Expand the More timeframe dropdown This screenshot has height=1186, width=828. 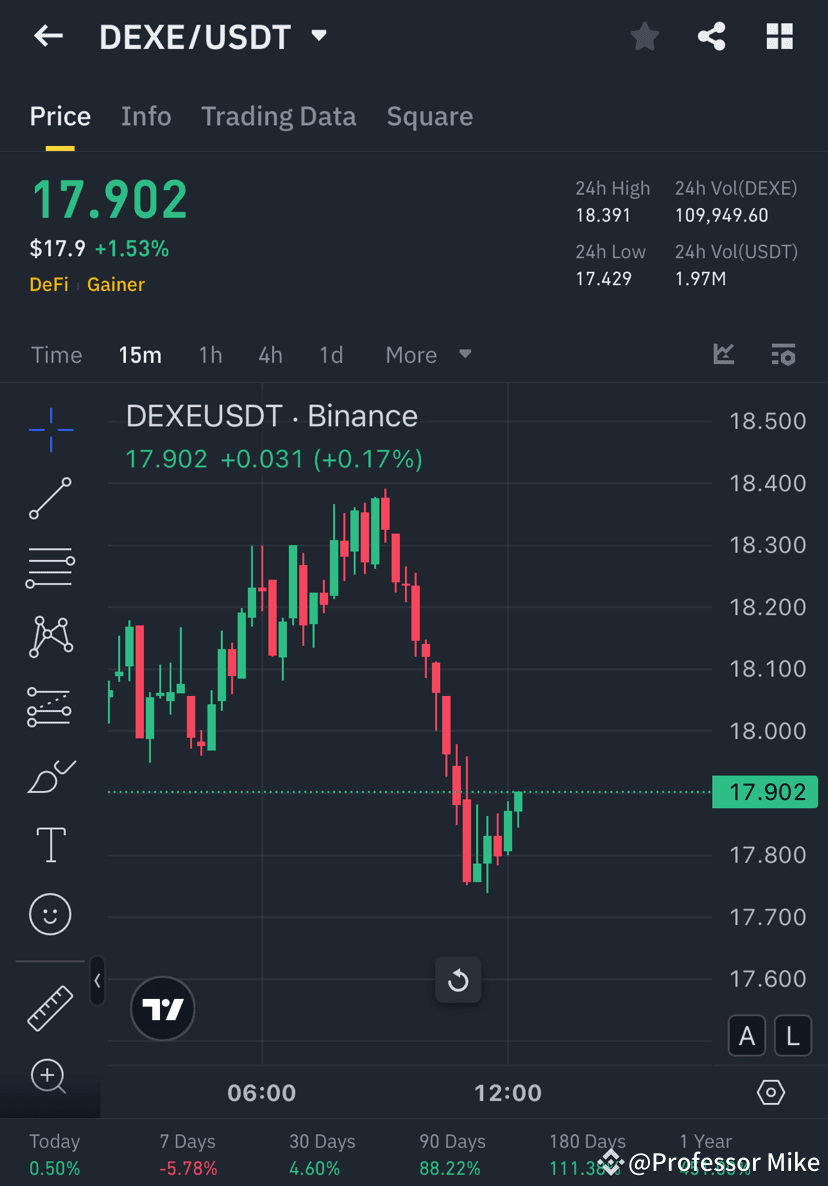427,354
